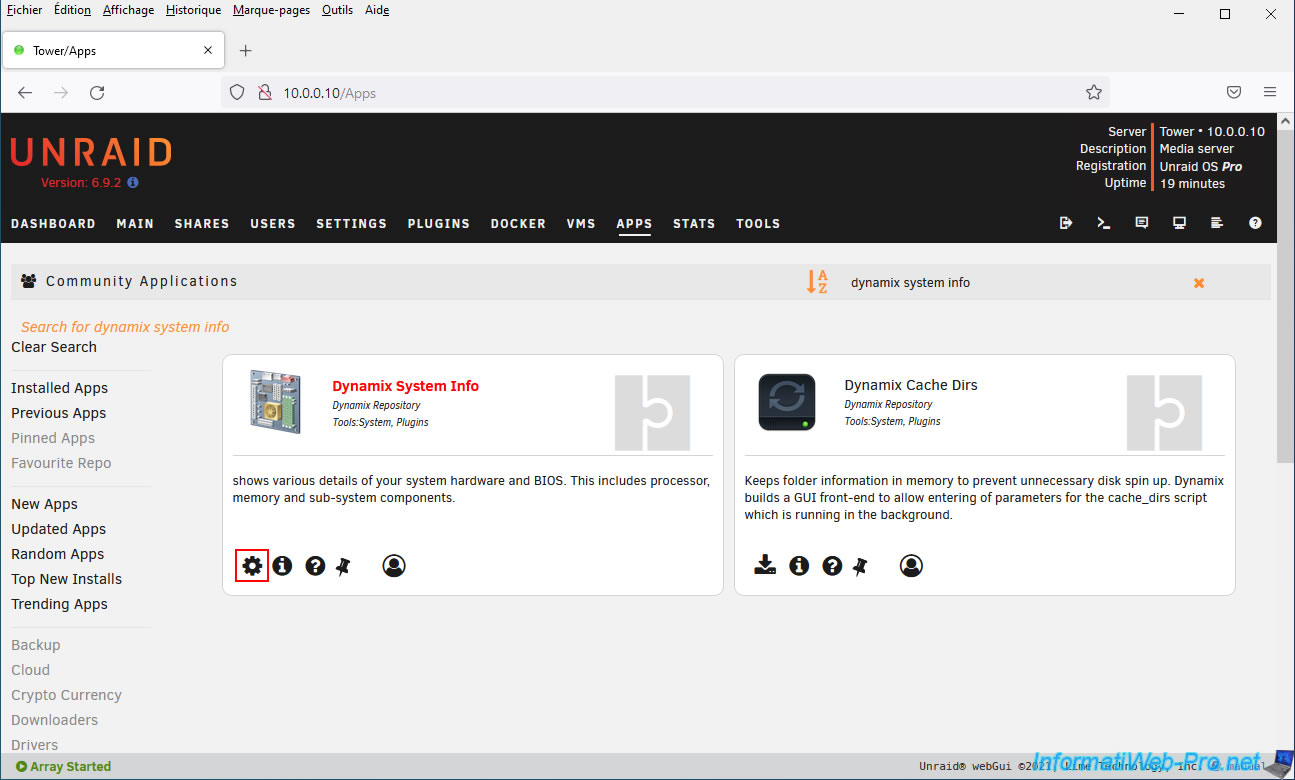Click the download icon for Dynamix Cache Dirs

(765, 566)
